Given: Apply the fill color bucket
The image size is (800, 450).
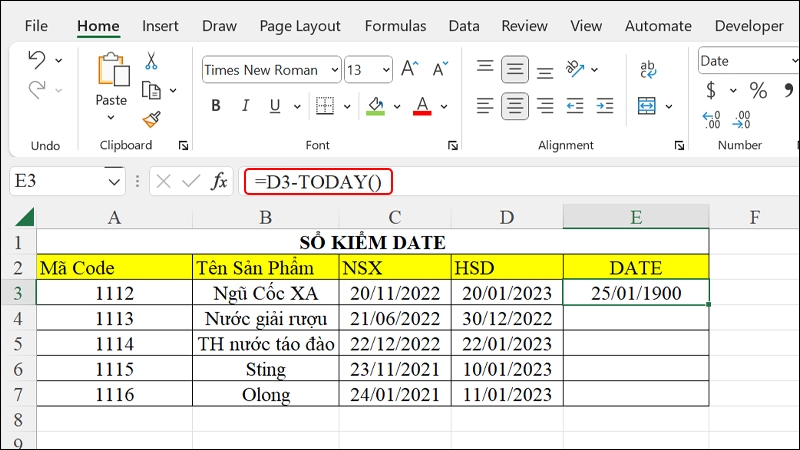Looking at the screenshot, I should [x=376, y=106].
